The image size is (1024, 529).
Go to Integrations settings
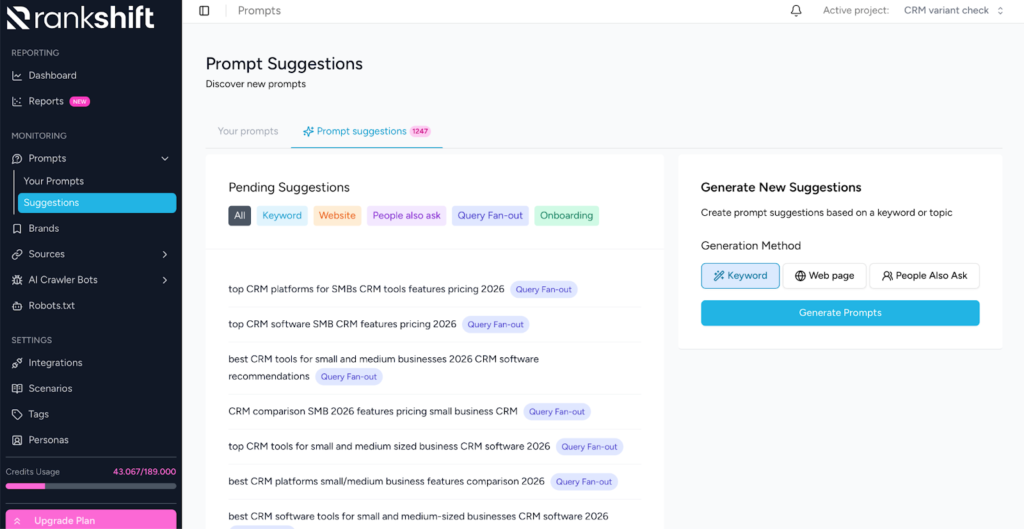(x=55, y=363)
